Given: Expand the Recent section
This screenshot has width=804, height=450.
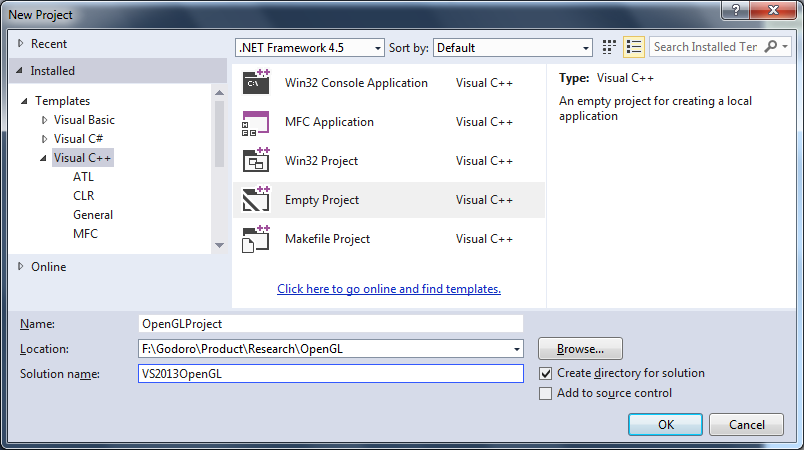Looking at the screenshot, I should 21,44.
